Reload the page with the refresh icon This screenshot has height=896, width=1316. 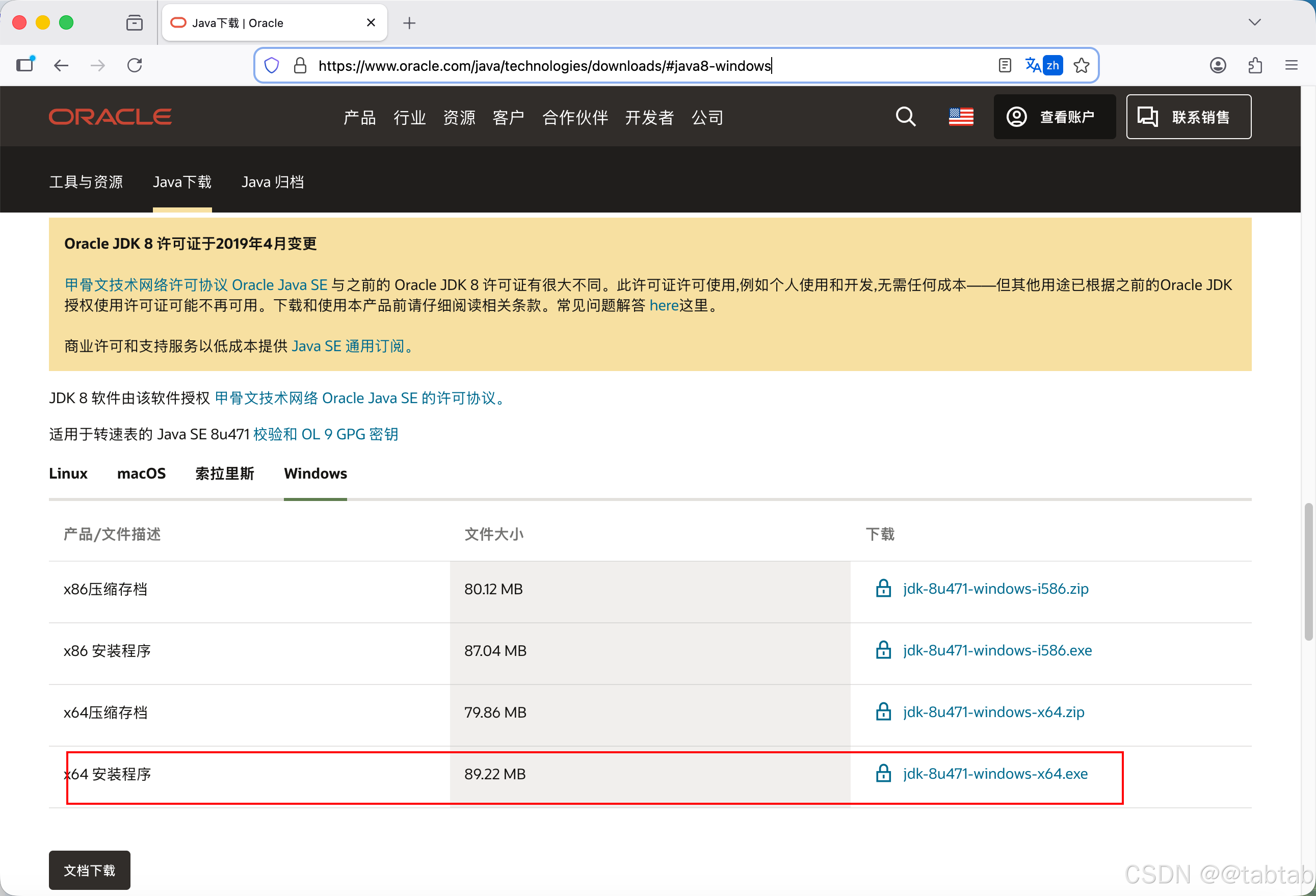tap(135, 66)
